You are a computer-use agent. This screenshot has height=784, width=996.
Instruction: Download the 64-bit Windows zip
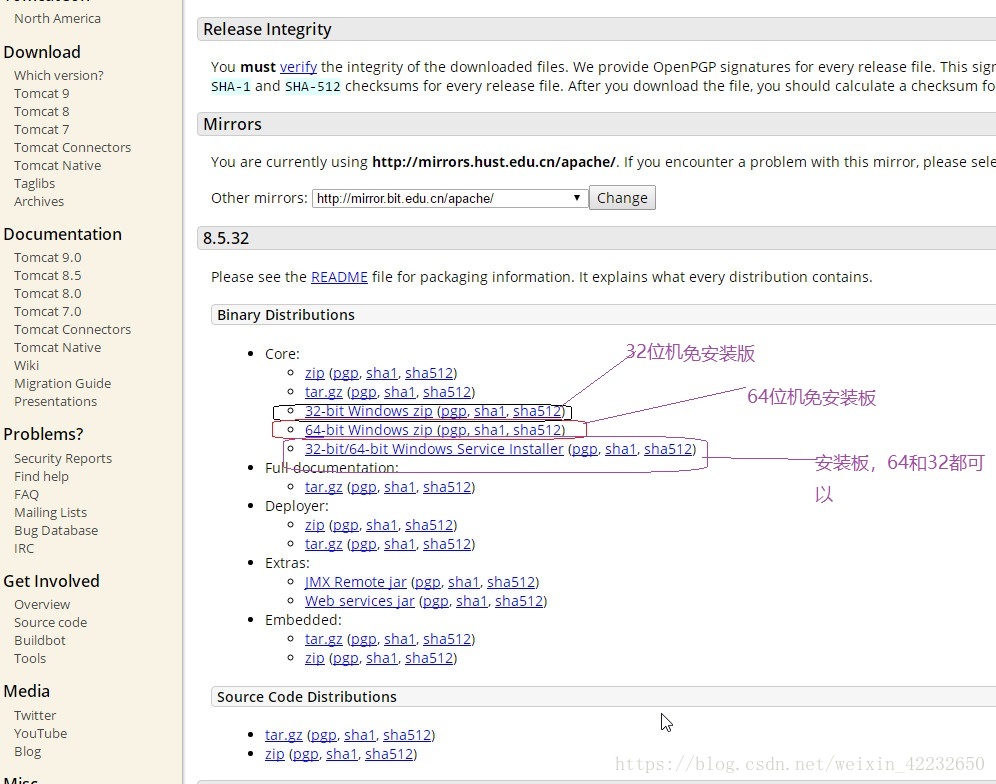tap(368, 430)
